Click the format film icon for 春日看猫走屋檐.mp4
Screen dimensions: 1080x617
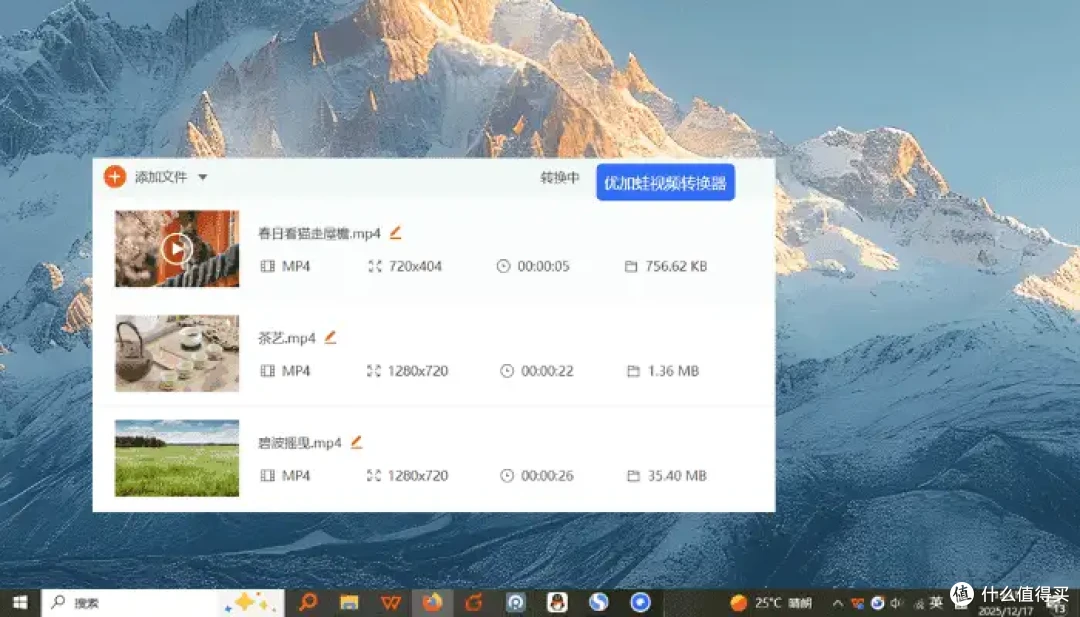pos(267,266)
